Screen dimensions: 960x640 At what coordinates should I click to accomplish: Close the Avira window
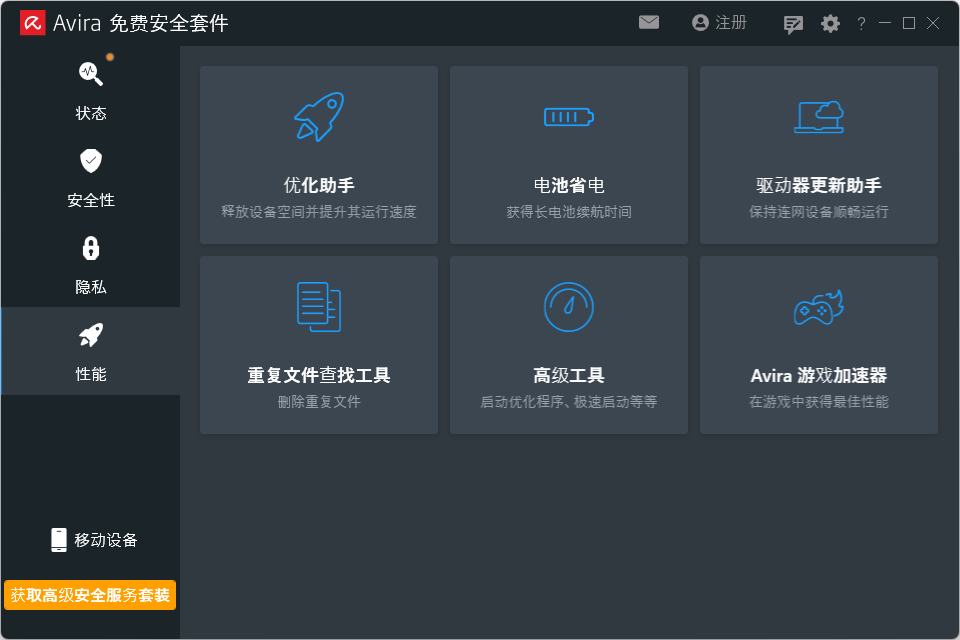933,23
